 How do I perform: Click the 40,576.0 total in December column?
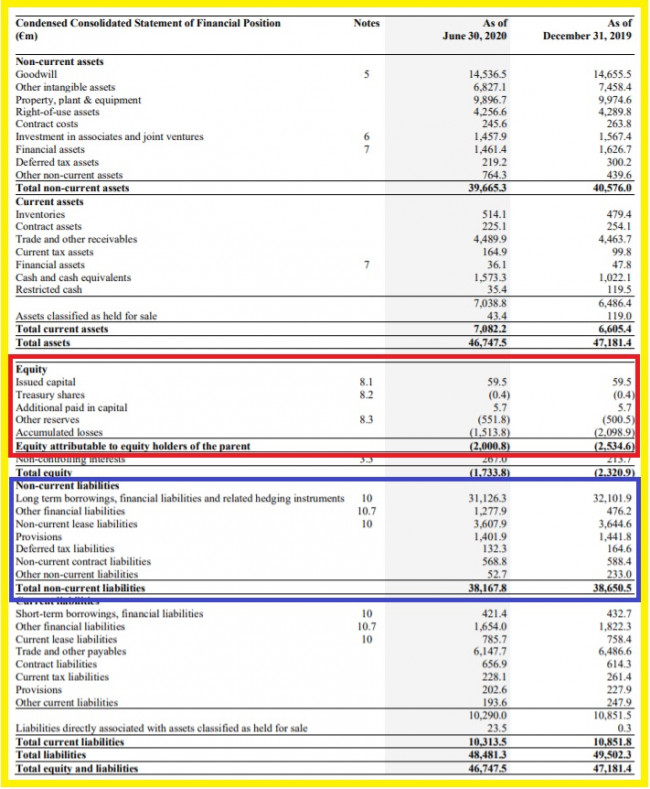coord(612,188)
